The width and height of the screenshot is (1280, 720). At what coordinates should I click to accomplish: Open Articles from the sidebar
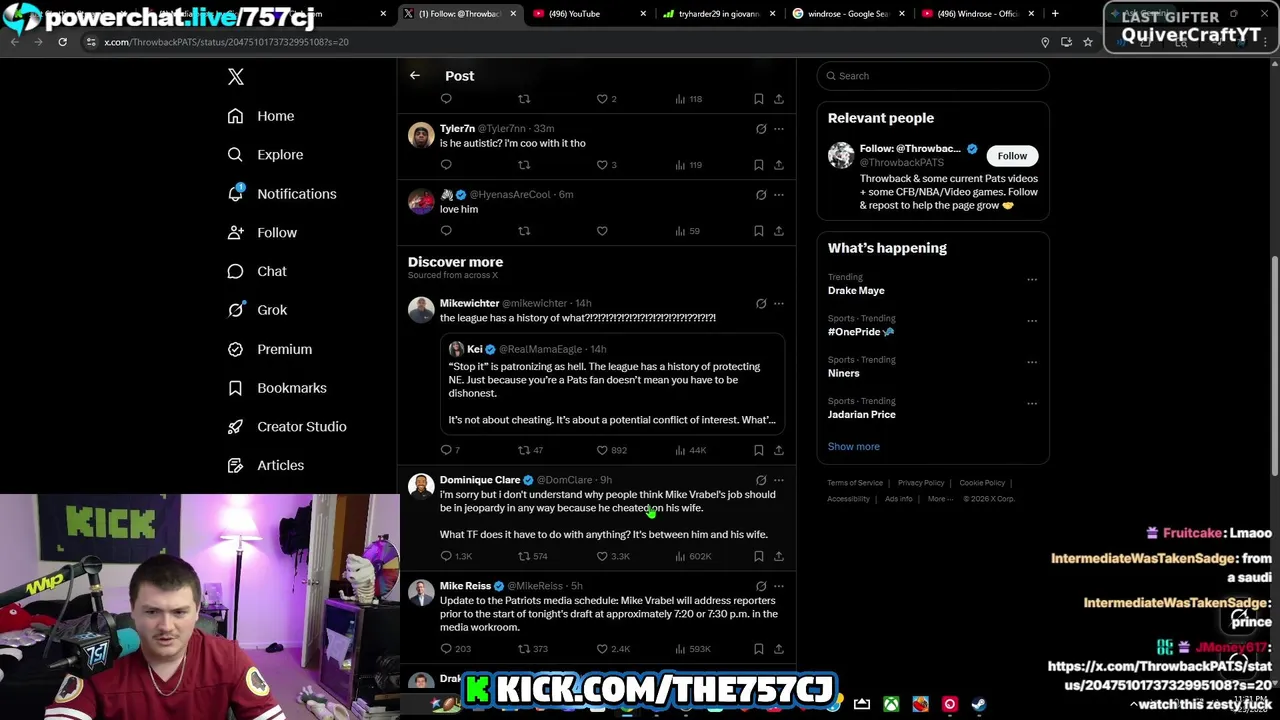265,465
